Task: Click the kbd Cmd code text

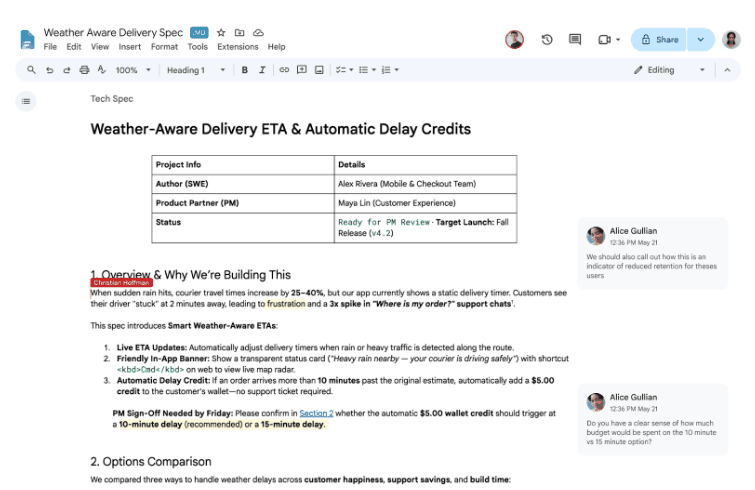Action: (150, 370)
